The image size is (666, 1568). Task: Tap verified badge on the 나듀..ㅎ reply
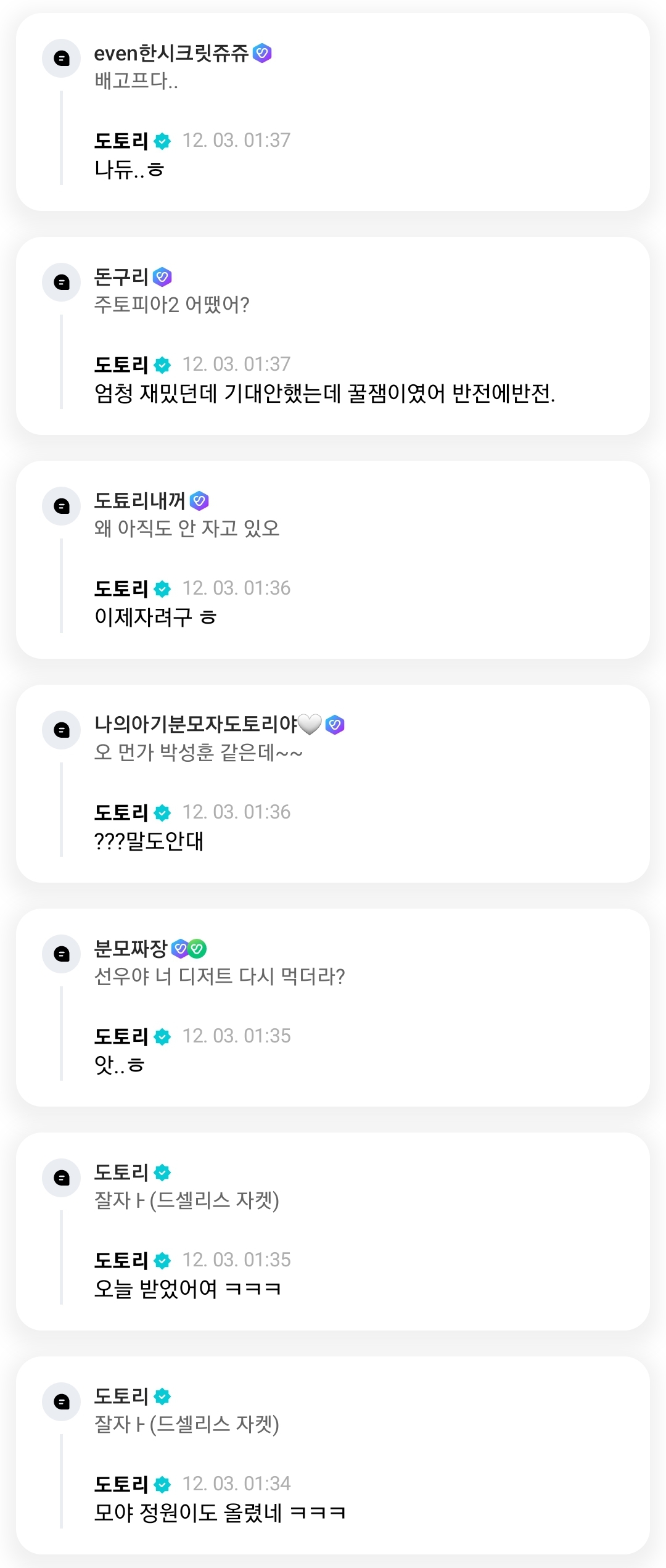[162, 141]
